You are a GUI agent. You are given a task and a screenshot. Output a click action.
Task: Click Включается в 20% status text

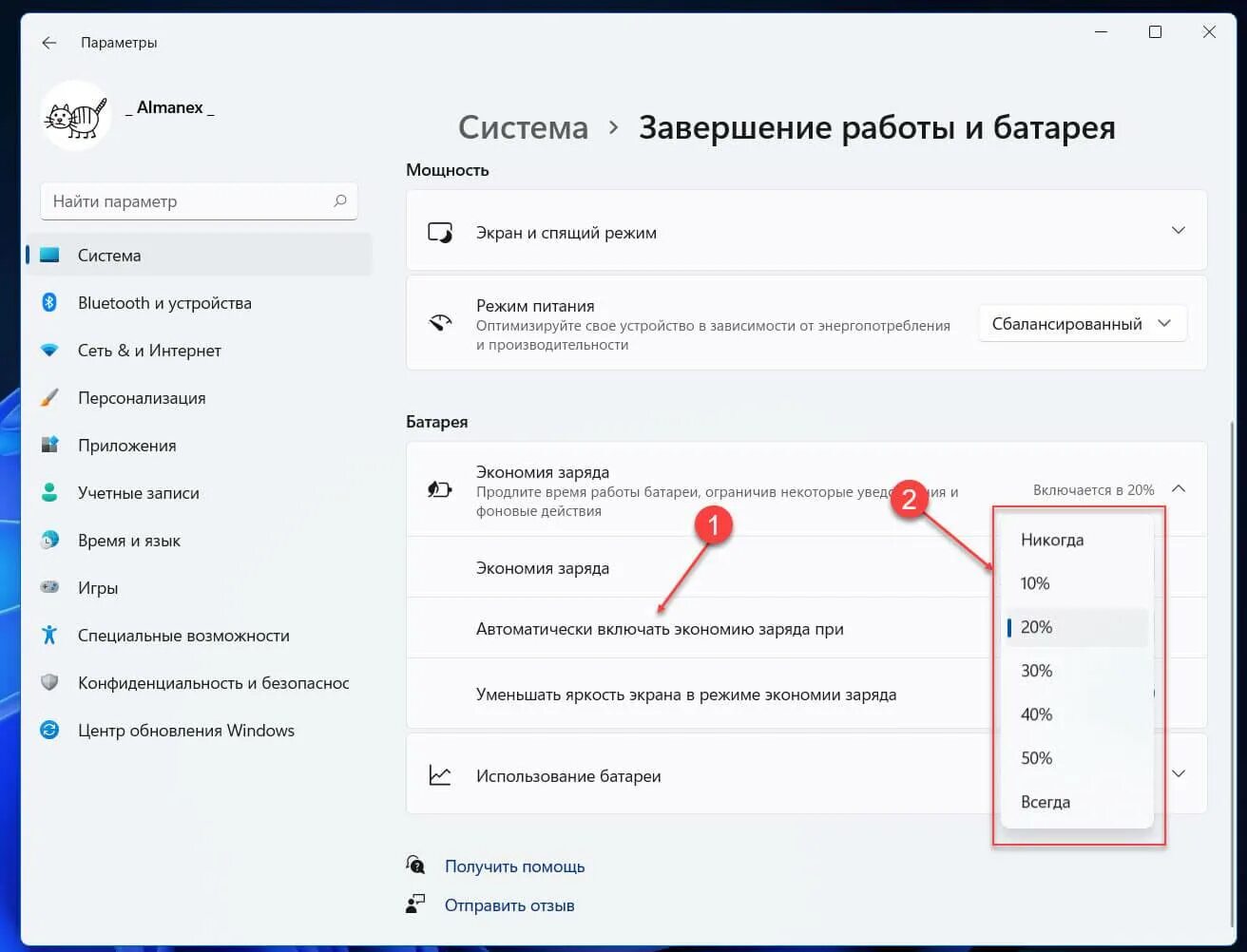tap(1093, 490)
